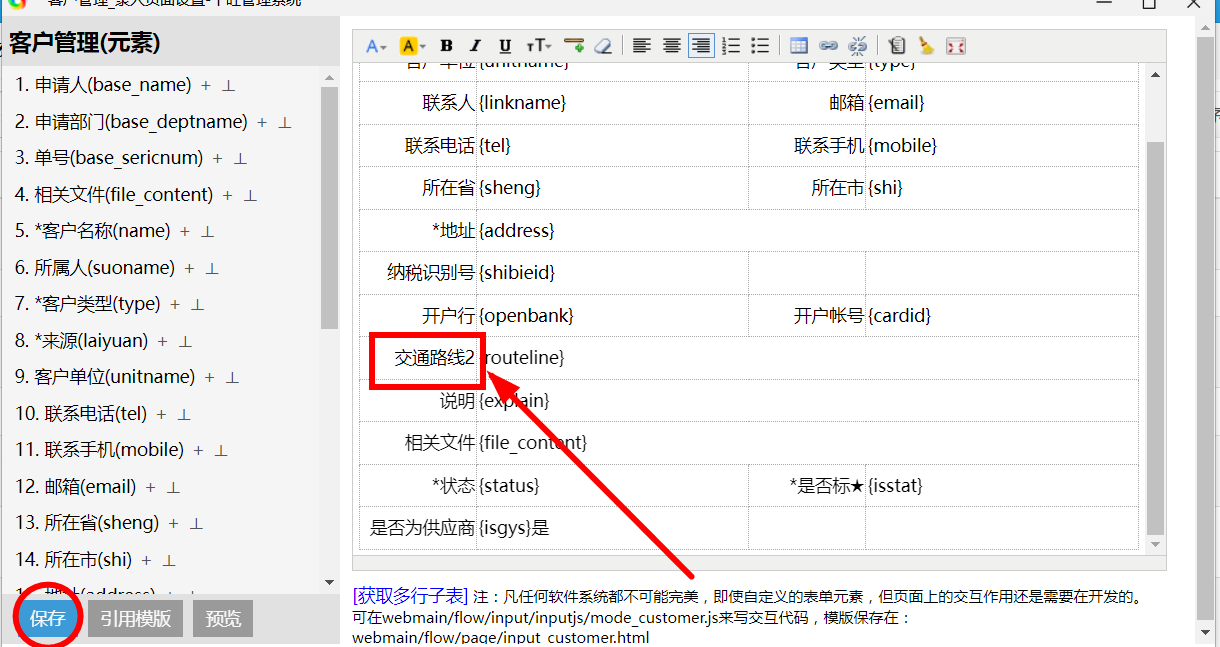Click the {isstat} placeholder cell

(x=895, y=486)
